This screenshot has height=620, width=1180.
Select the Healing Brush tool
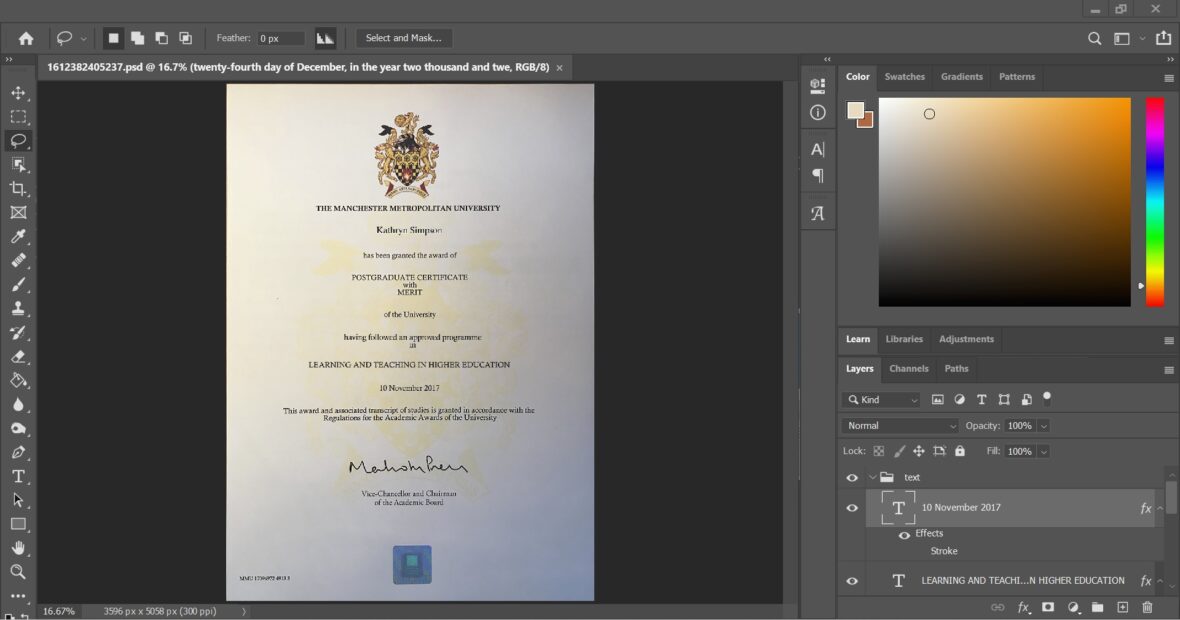coord(18,260)
